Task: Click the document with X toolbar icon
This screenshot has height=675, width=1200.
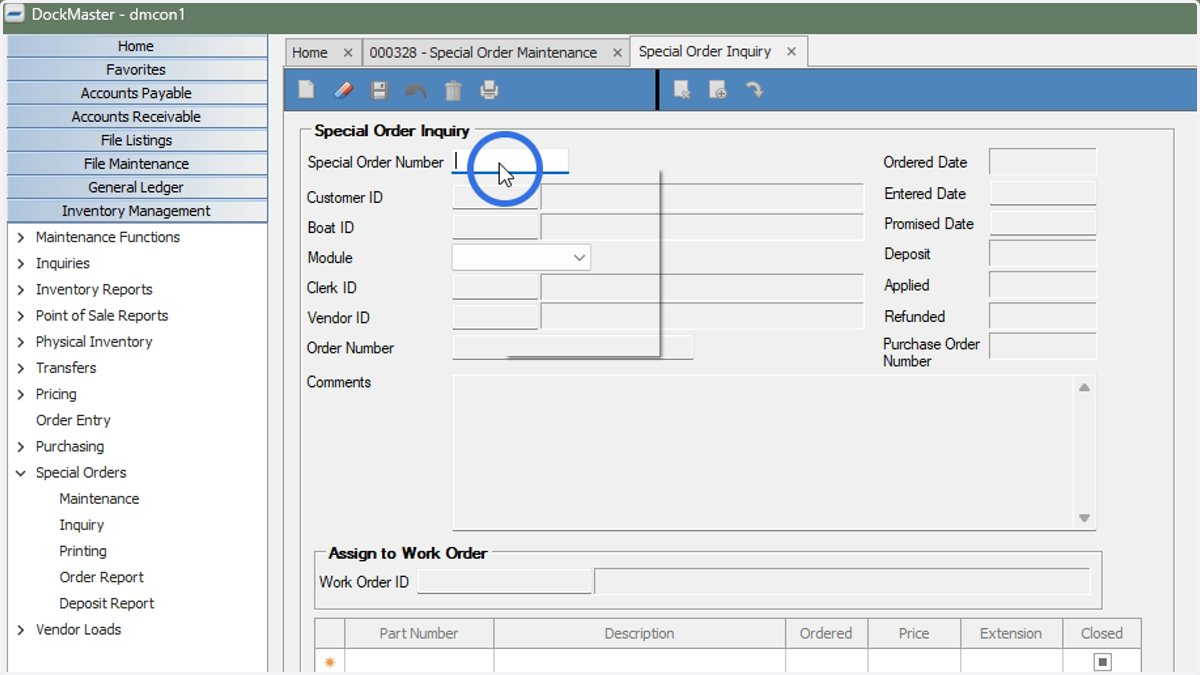Action: 682,91
